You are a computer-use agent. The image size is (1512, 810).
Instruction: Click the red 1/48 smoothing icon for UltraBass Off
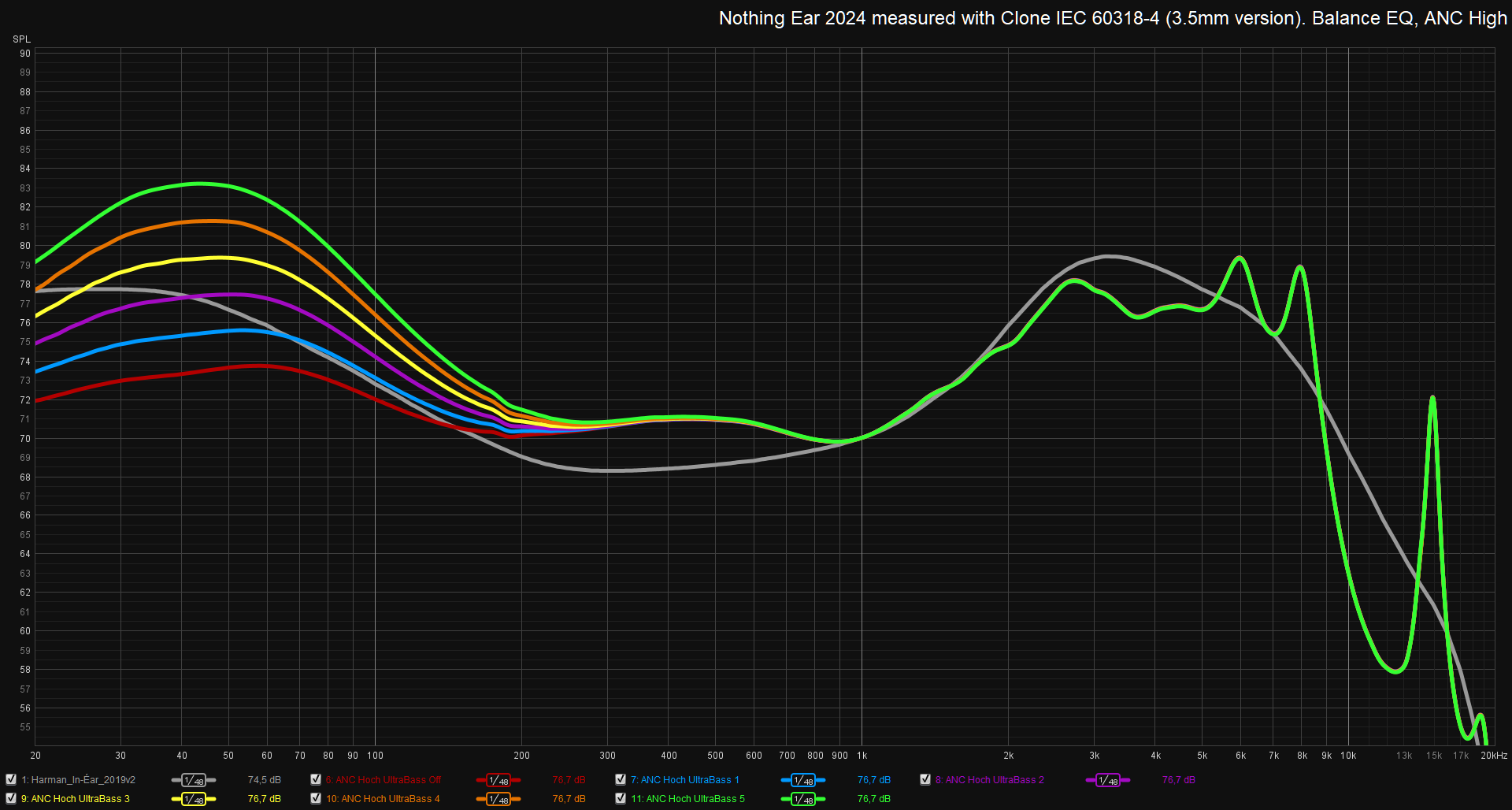(x=498, y=780)
